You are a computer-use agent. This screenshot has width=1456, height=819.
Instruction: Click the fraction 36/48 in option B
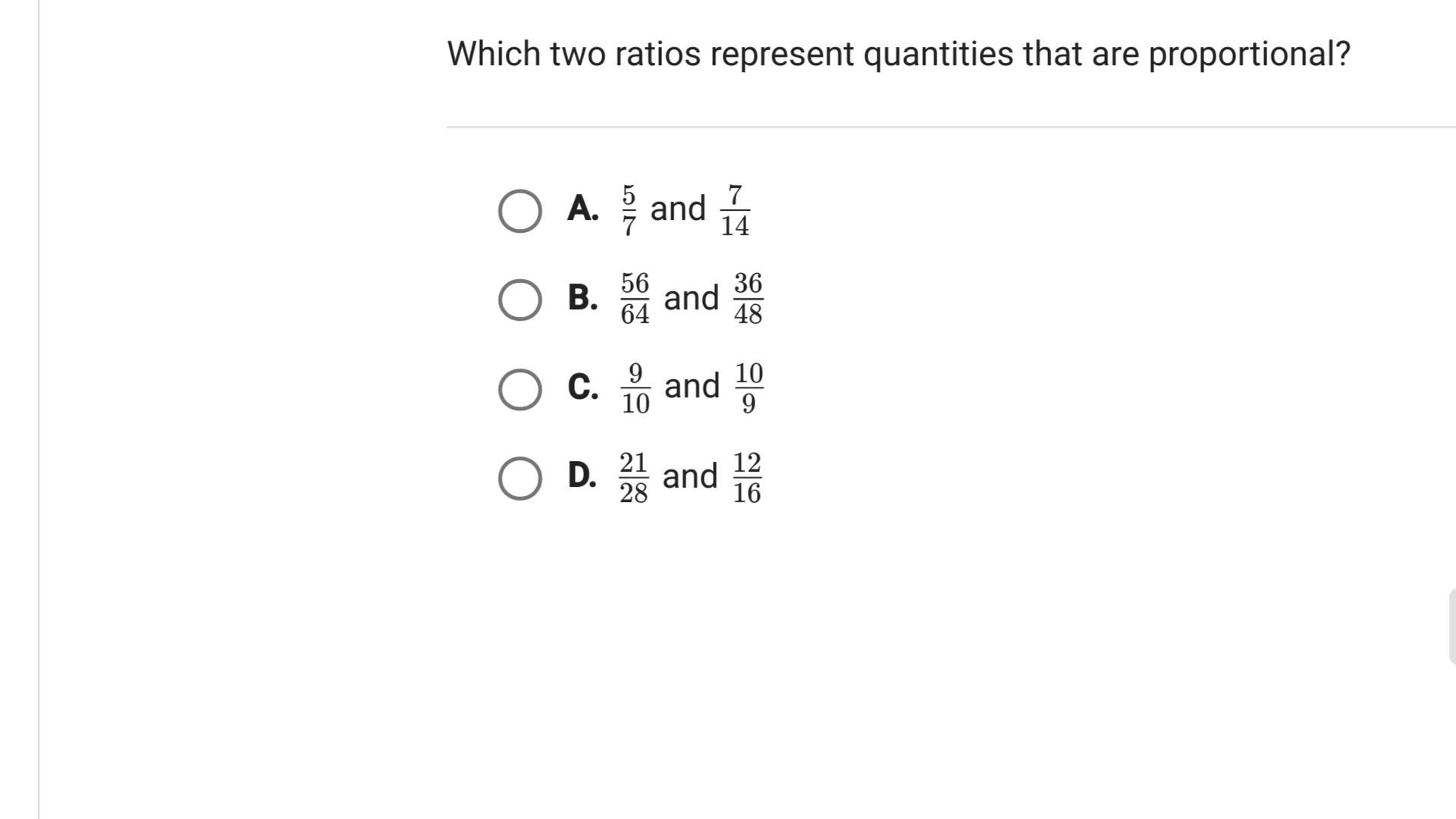click(748, 299)
